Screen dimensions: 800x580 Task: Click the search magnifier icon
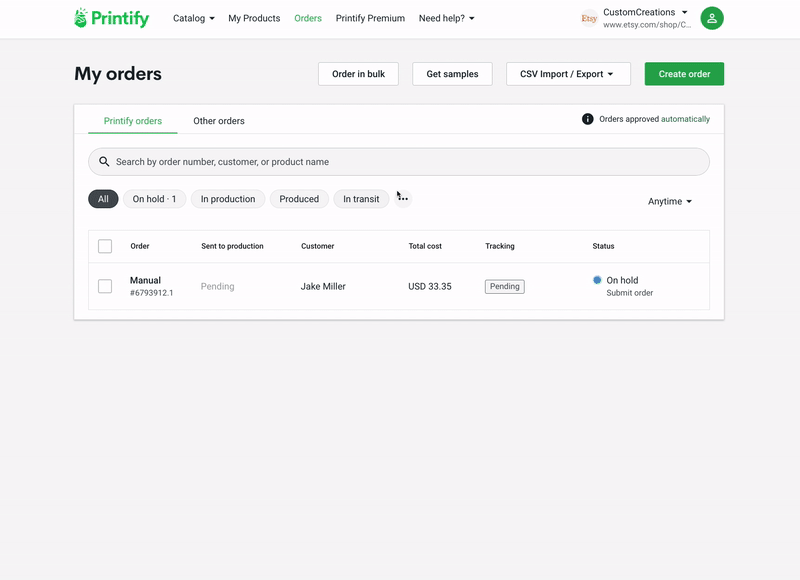pos(105,161)
